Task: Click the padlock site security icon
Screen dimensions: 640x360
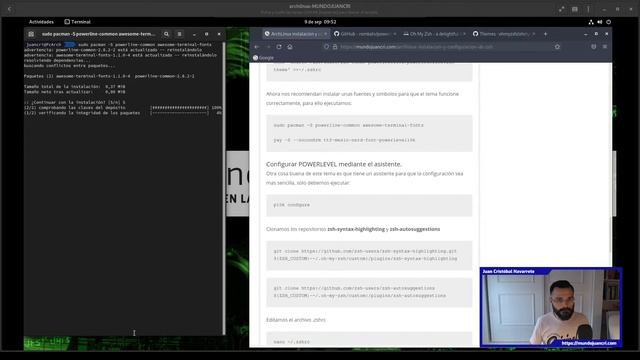Action: (335, 47)
